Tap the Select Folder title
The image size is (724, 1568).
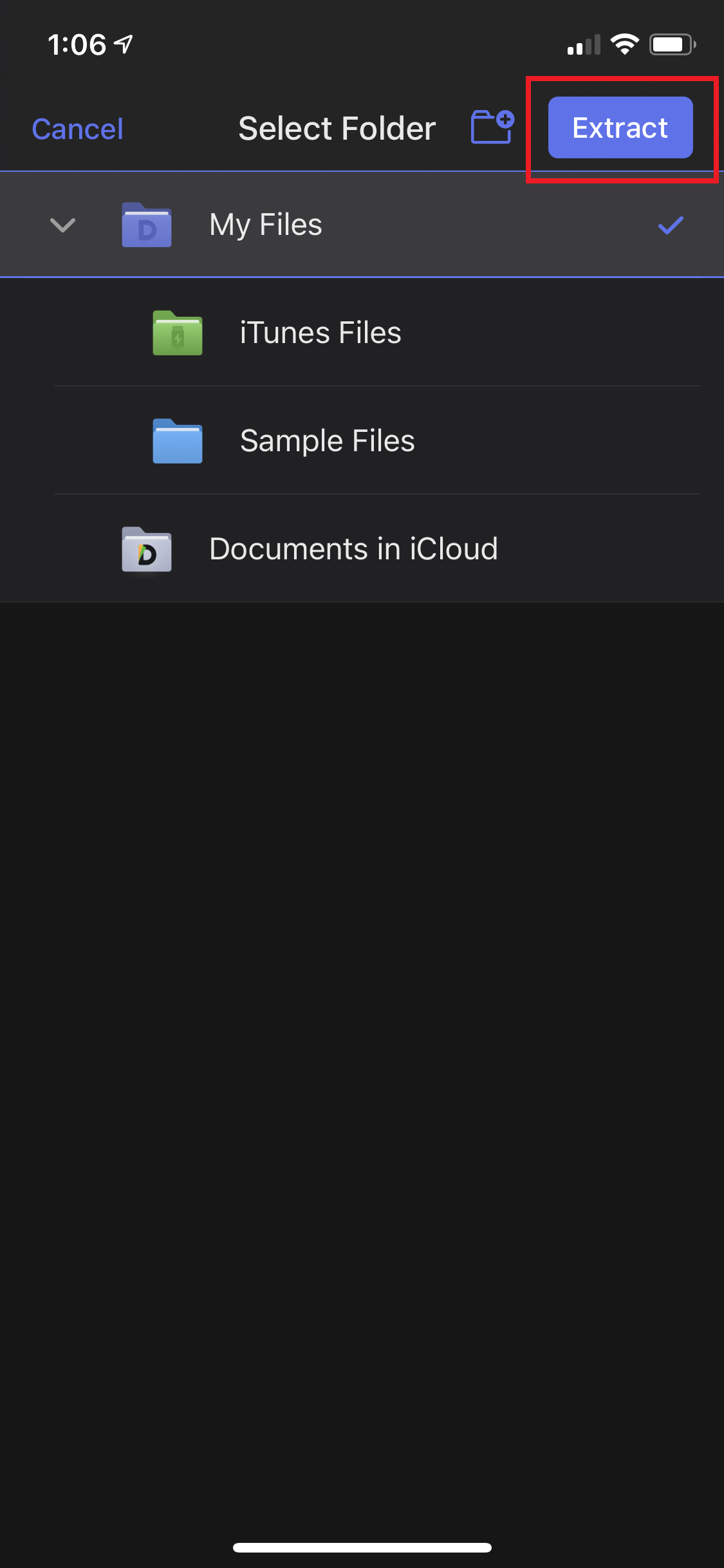point(337,128)
